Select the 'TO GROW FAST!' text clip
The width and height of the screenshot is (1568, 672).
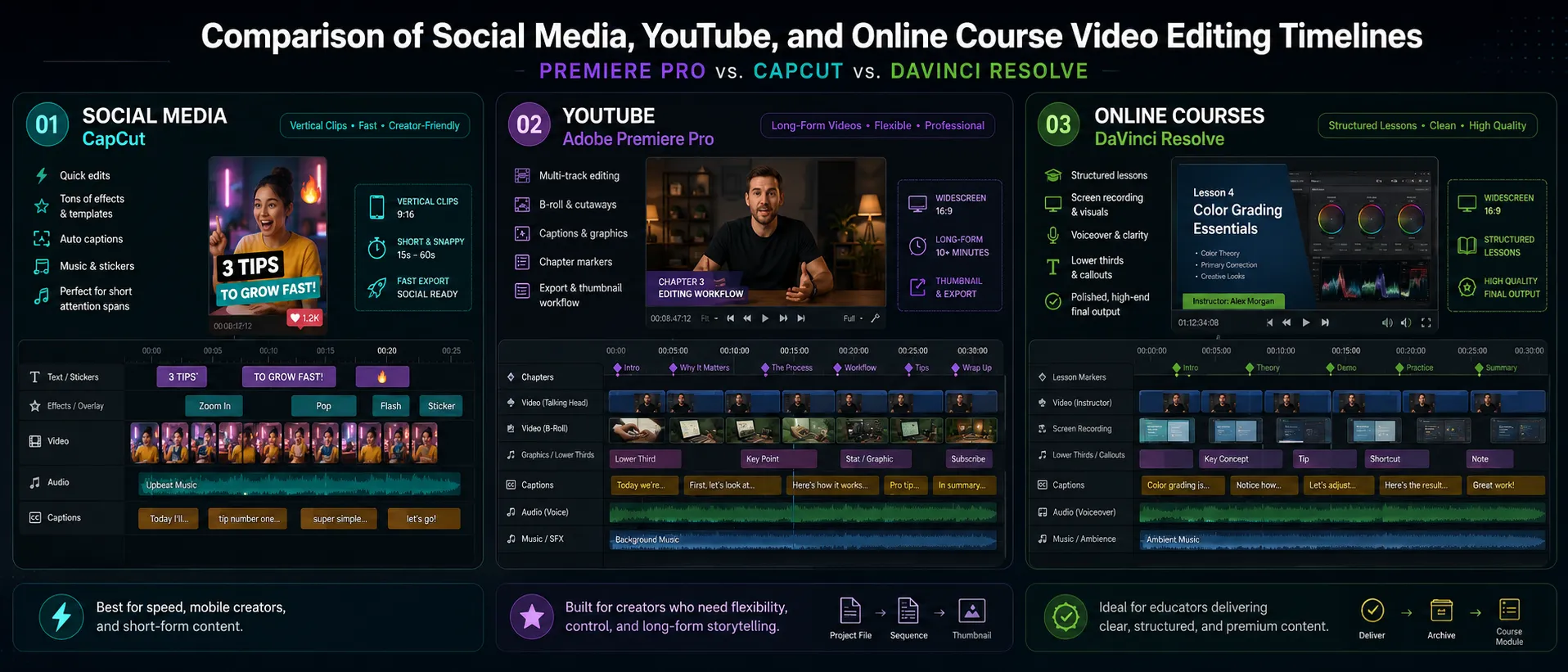tap(288, 377)
